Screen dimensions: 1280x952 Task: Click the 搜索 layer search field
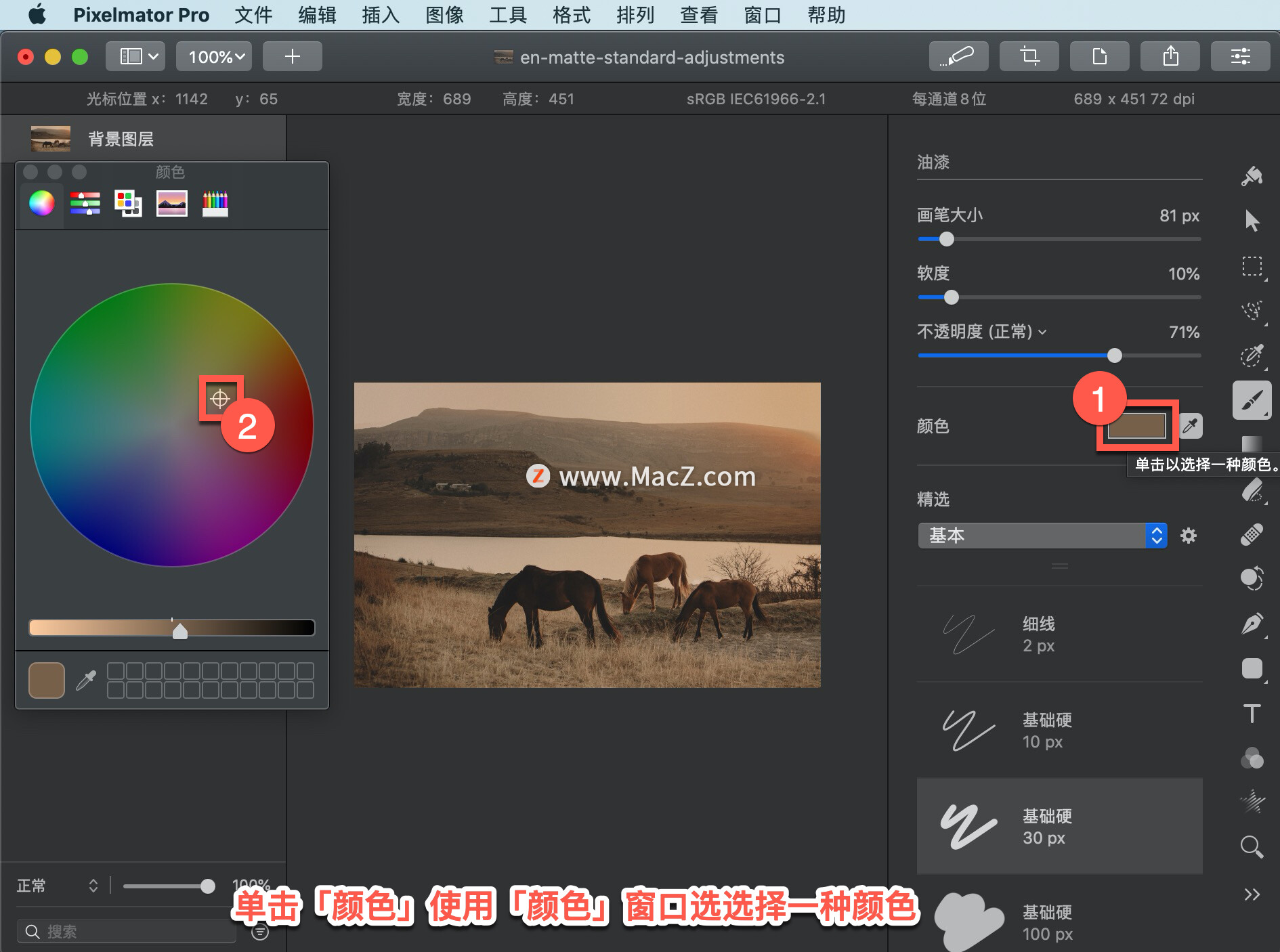coord(127,932)
